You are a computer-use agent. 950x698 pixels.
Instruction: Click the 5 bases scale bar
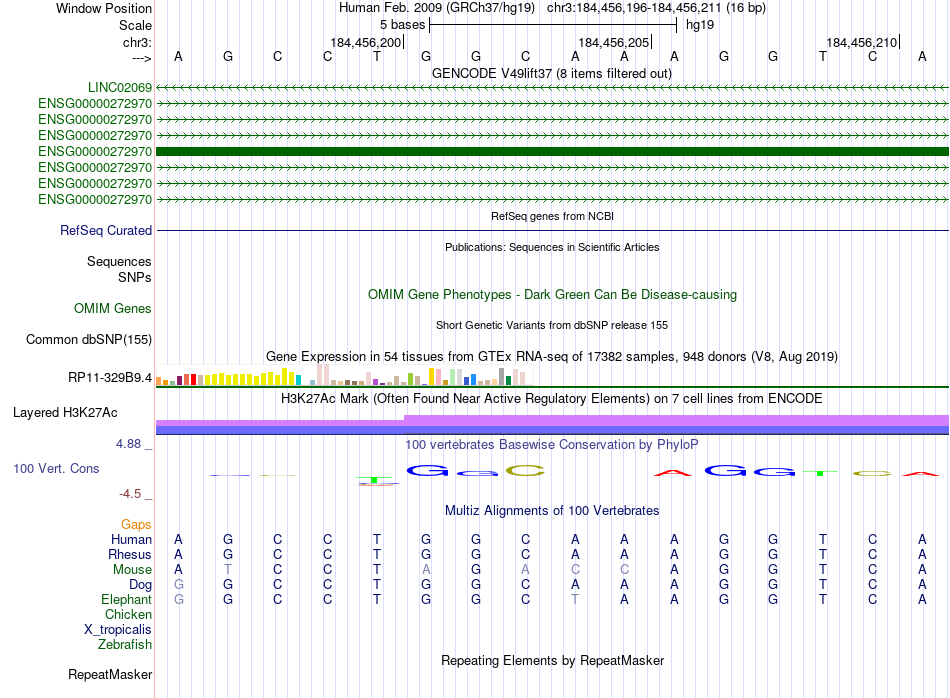[553, 25]
